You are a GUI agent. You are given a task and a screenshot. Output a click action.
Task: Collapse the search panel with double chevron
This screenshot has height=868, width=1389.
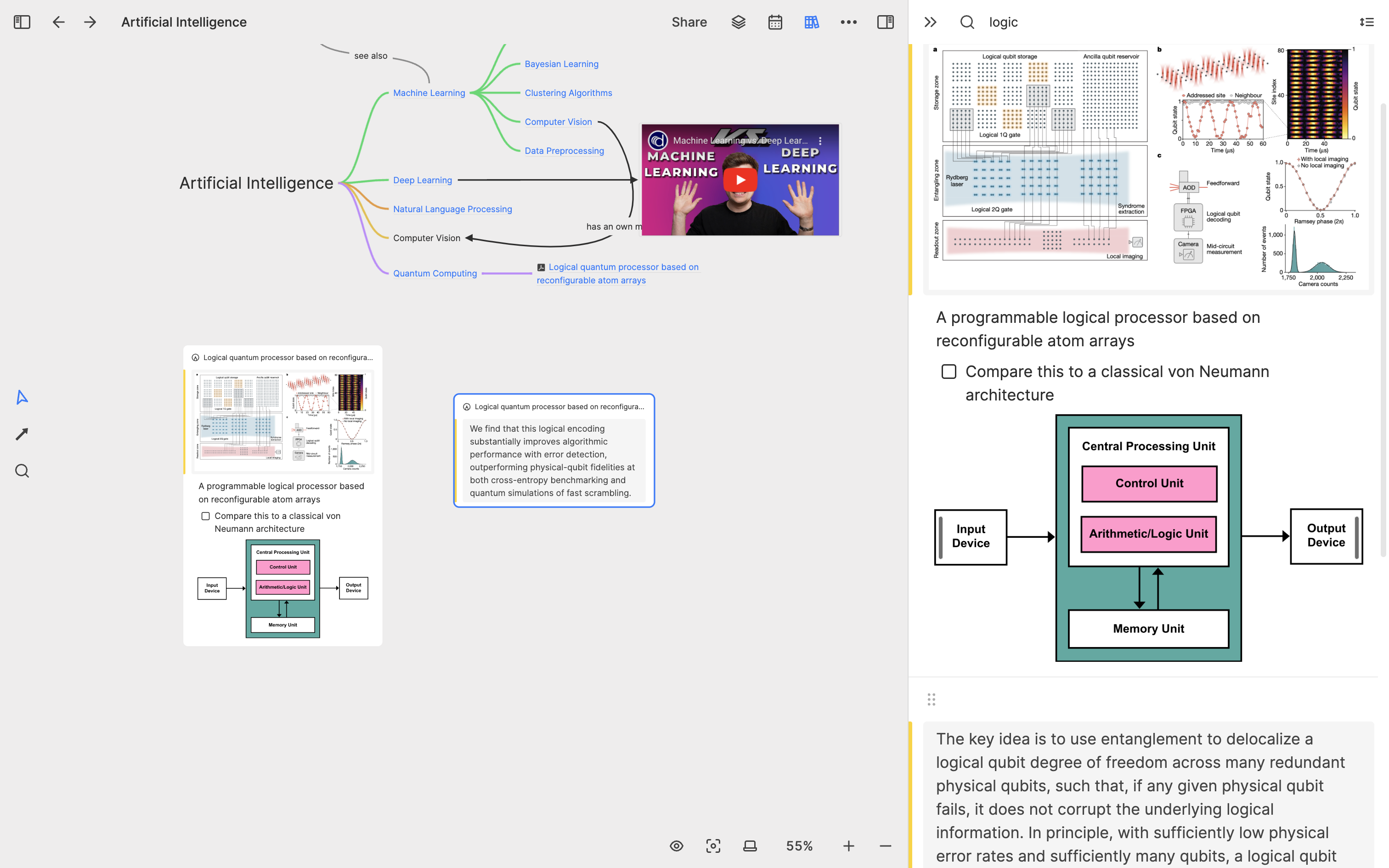(x=931, y=22)
